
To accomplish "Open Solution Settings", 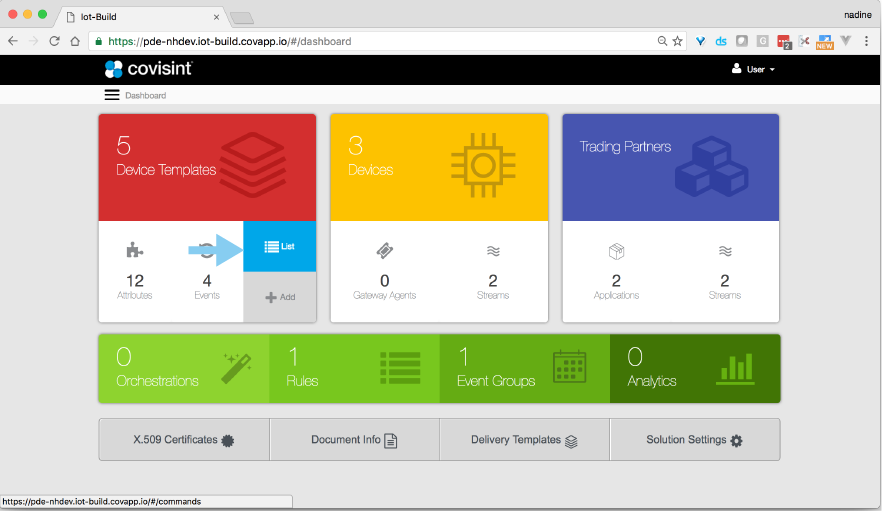I will coord(694,440).
